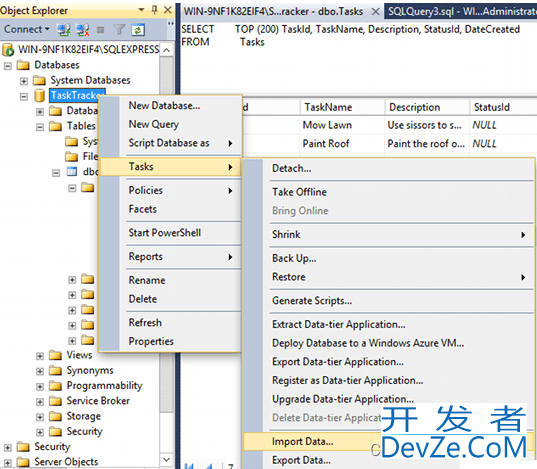
Task: Open the Connect dropdown in Object Explorer
Action: 27,29
